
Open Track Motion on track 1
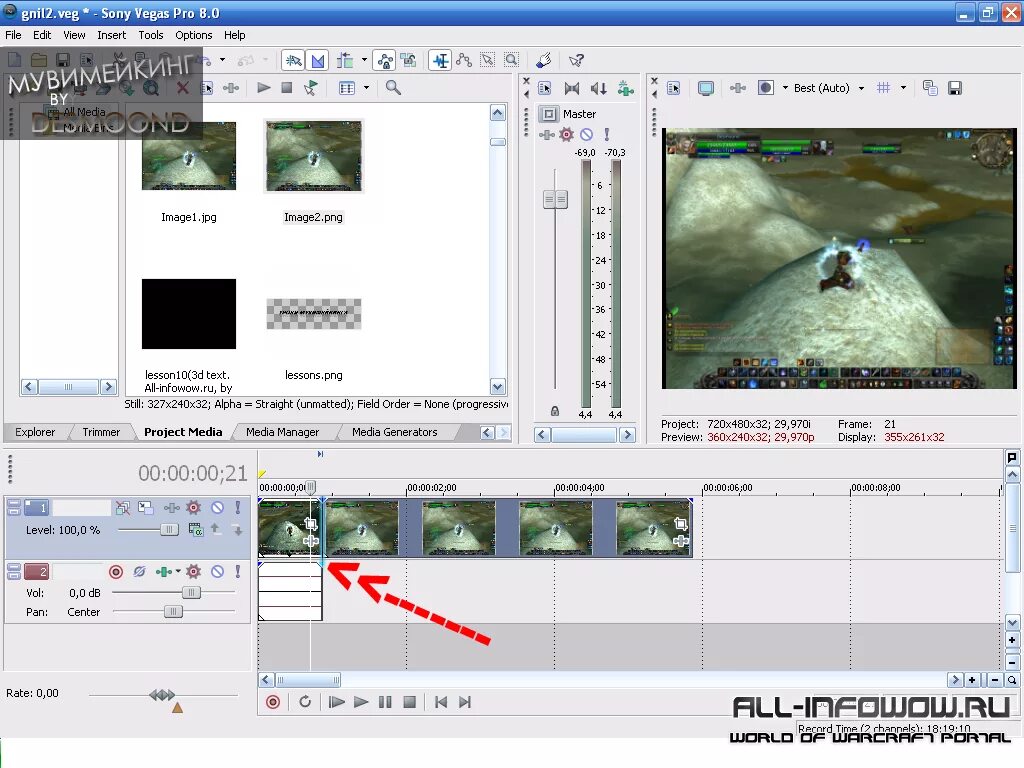coord(146,507)
